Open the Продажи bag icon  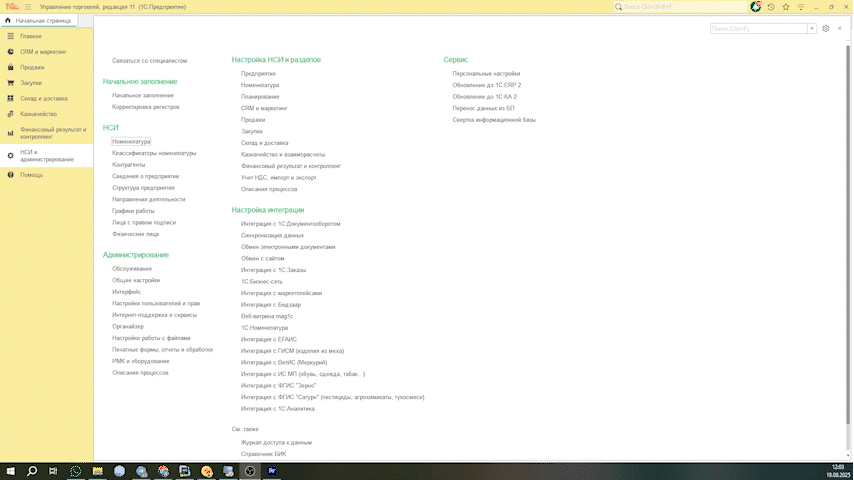[10, 67]
